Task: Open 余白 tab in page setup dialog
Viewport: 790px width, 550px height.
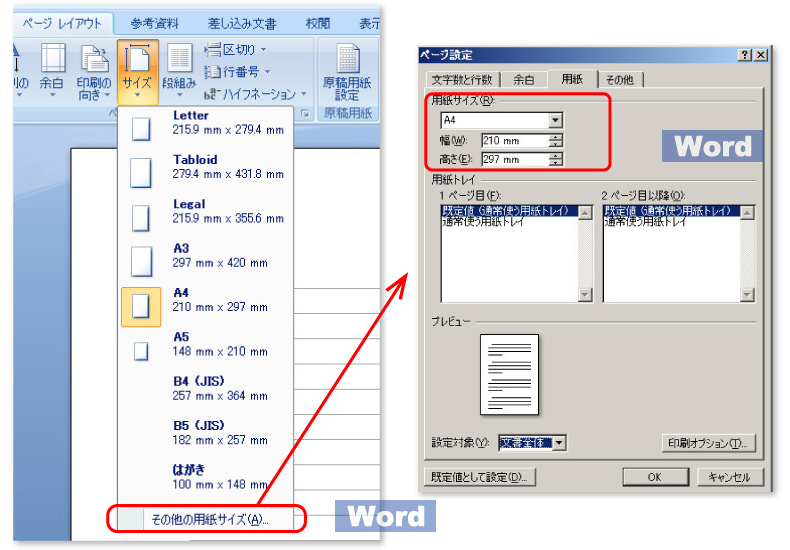Action: pyautogui.click(x=524, y=80)
